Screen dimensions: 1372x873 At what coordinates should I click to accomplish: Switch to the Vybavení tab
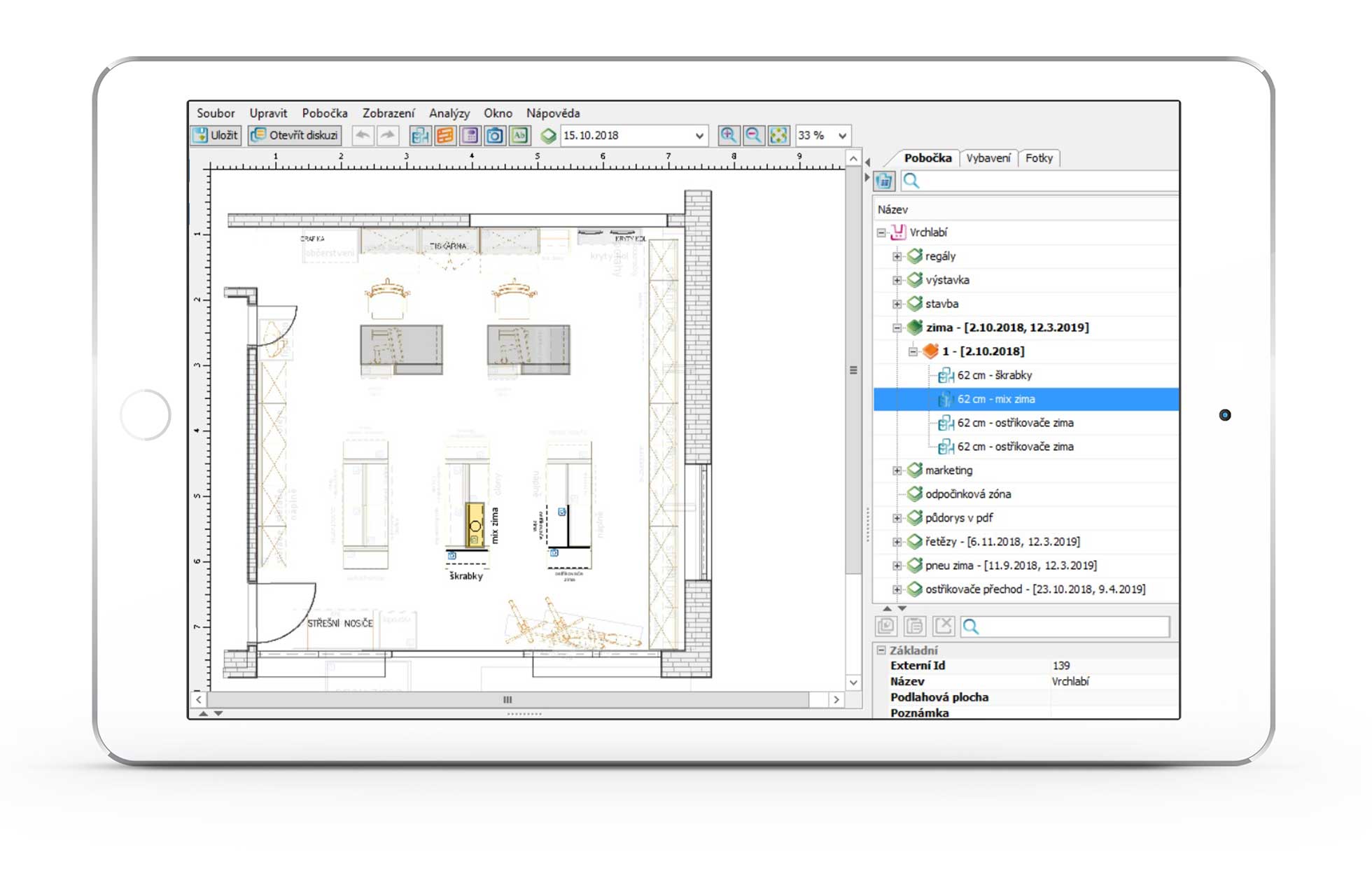click(x=988, y=158)
